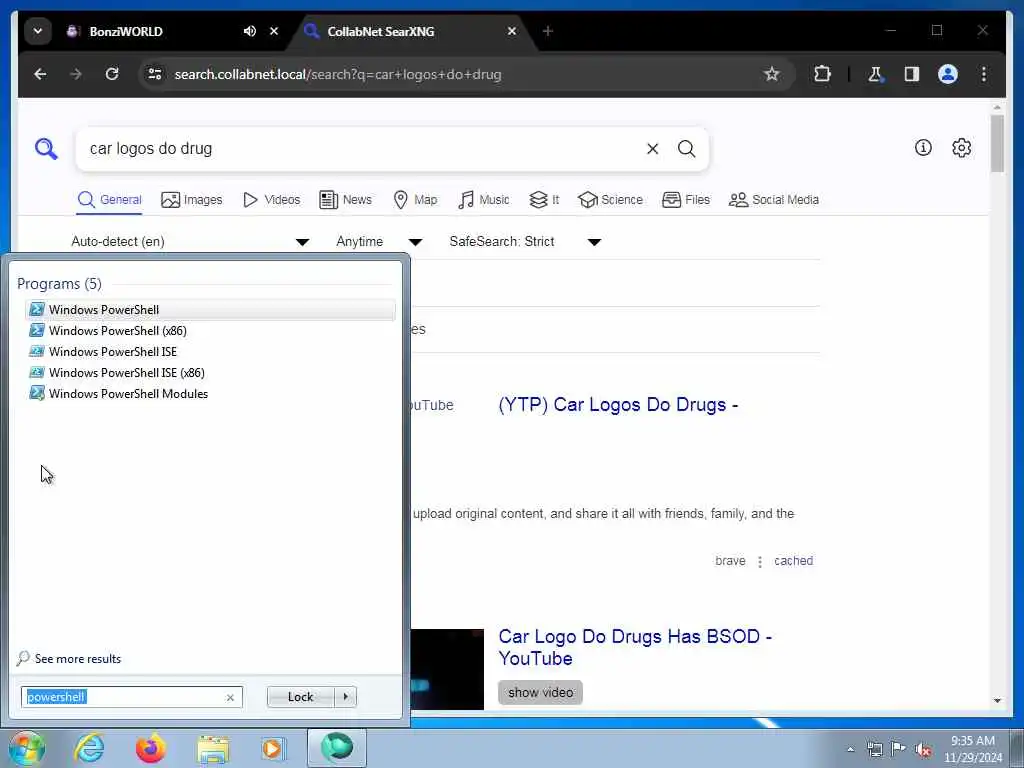Launch Windows PowerShell (x86)
This screenshot has height=768, width=1024.
[210, 330]
